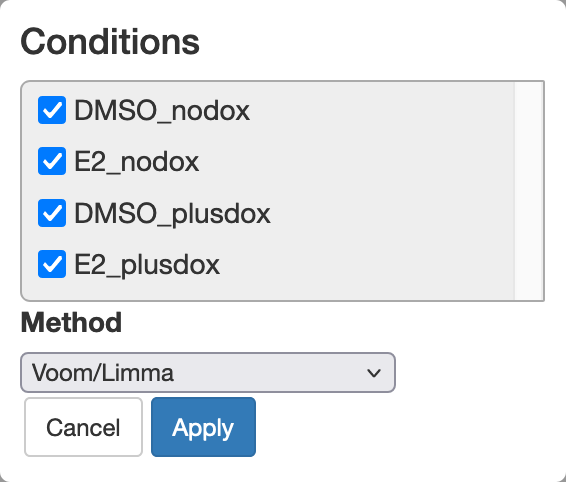This screenshot has height=482, width=566.
Task: Toggle the E2_nodox checkbox
Action: click(52, 161)
